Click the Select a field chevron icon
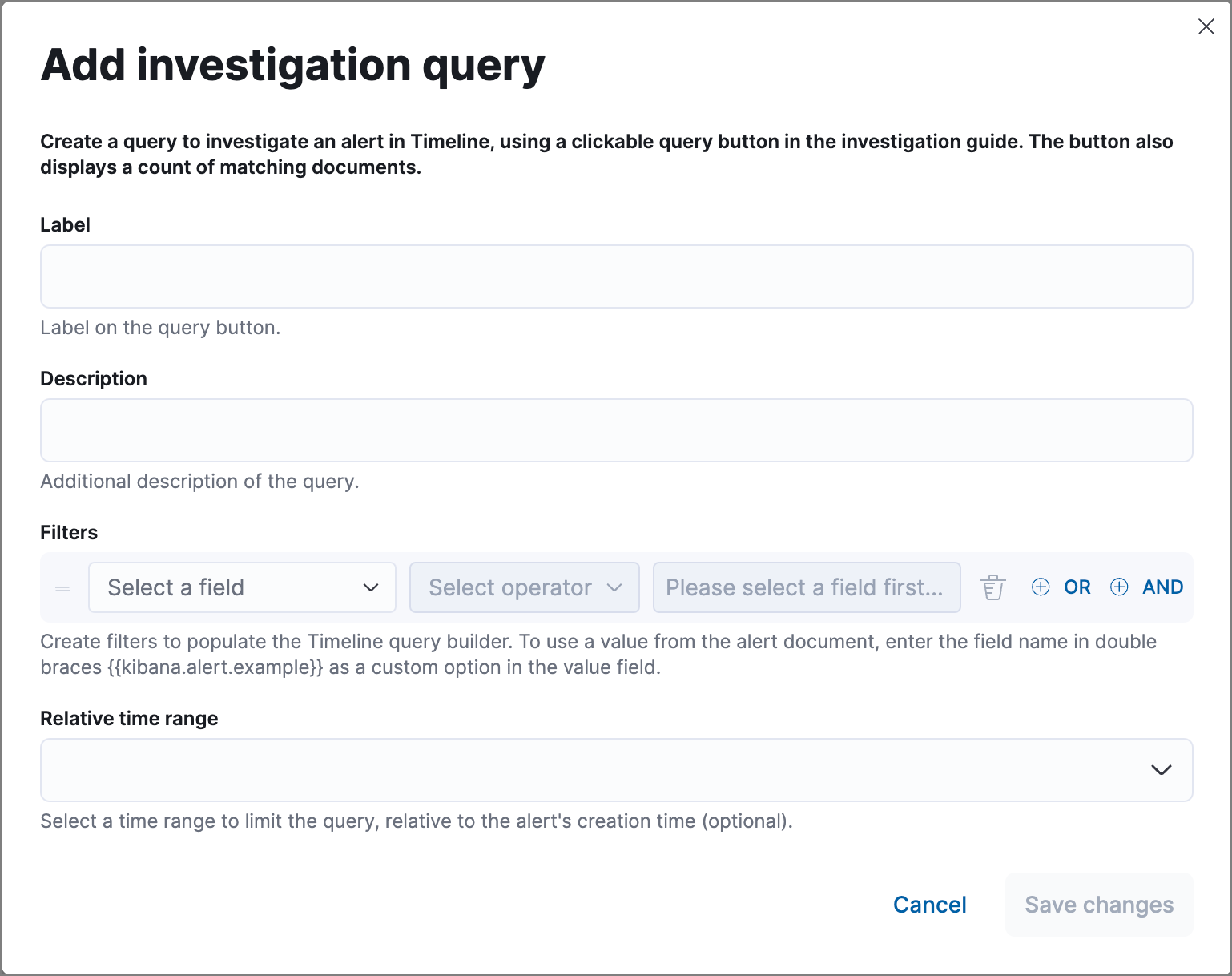Viewport: 1232px width, 976px height. click(x=371, y=587)
